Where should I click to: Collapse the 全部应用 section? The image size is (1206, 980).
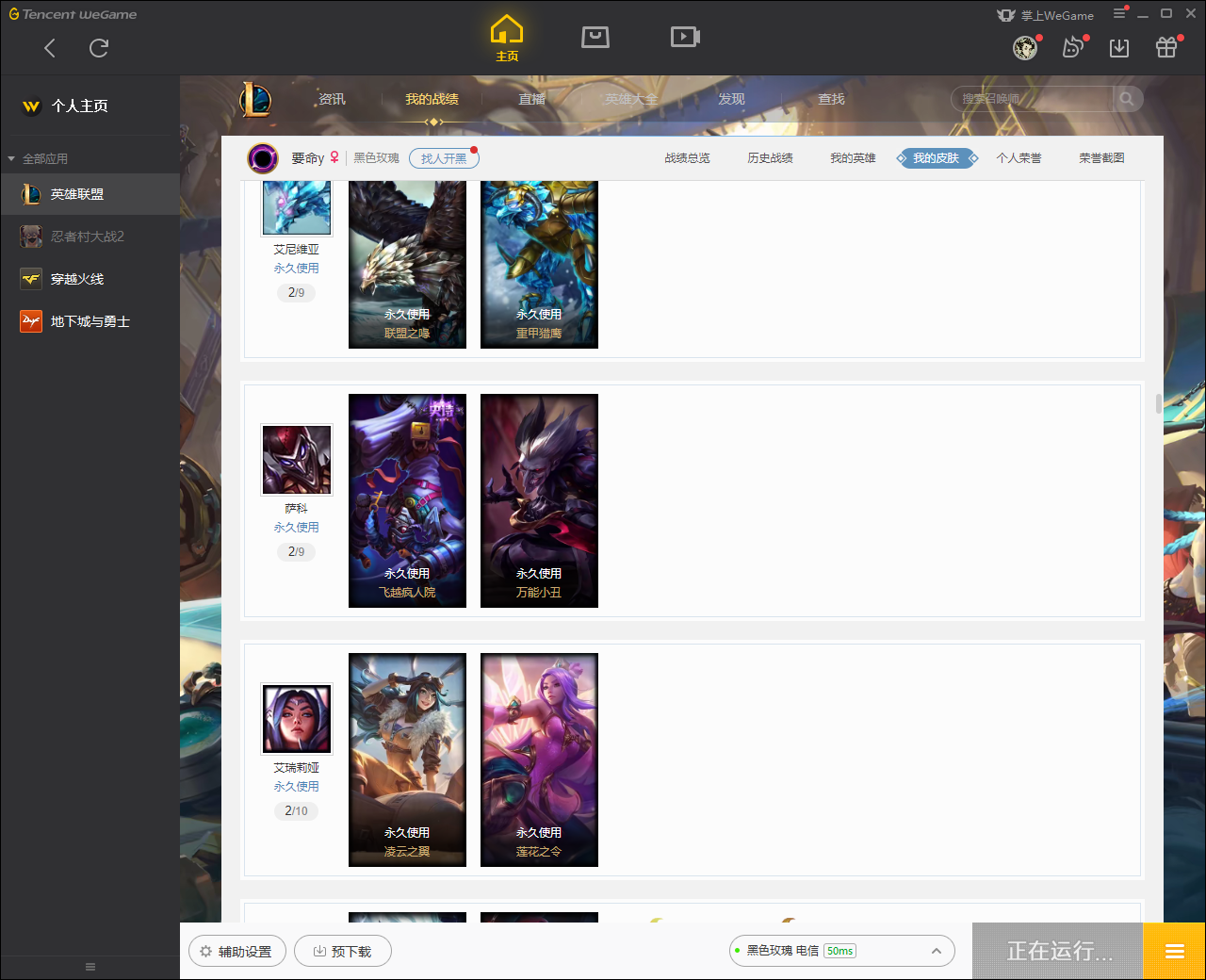(x=11, y=158)
